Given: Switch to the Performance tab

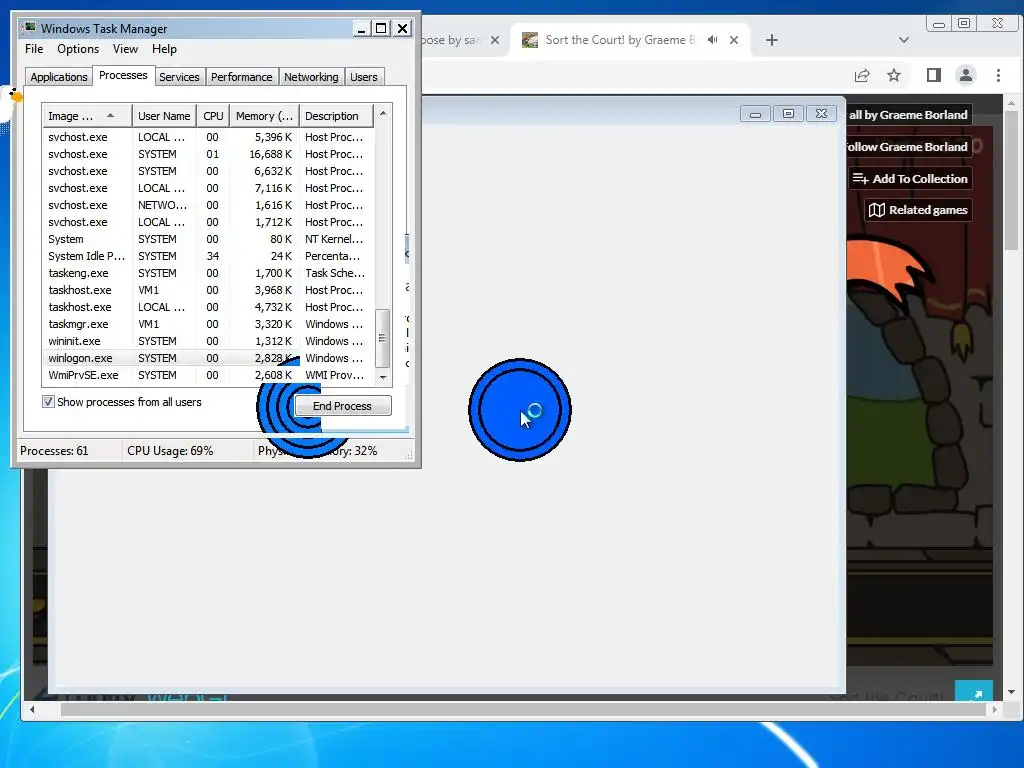Looking at the screenshot, I should [x=242, y=77].
